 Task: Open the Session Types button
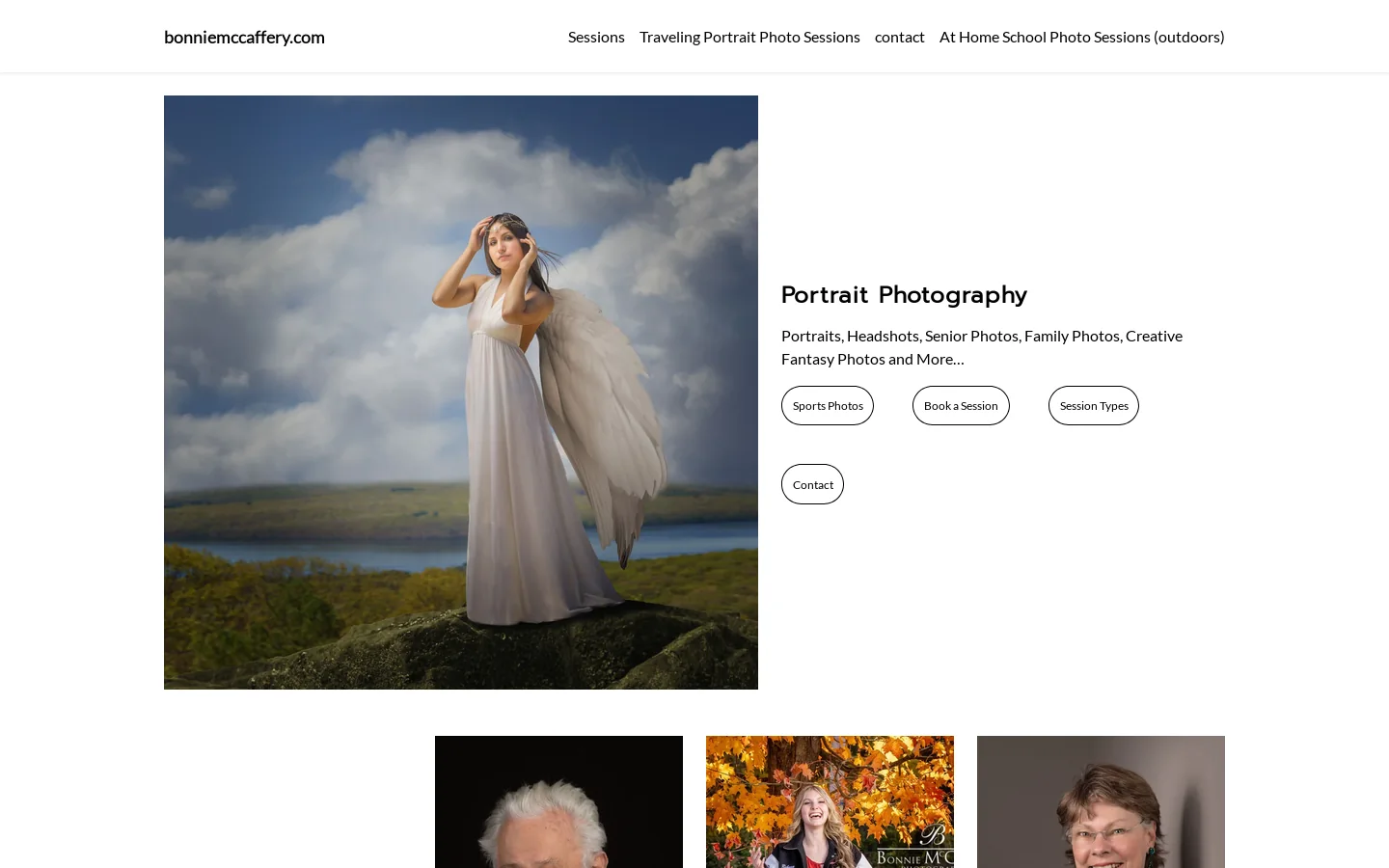click(x=1094, y=405)
